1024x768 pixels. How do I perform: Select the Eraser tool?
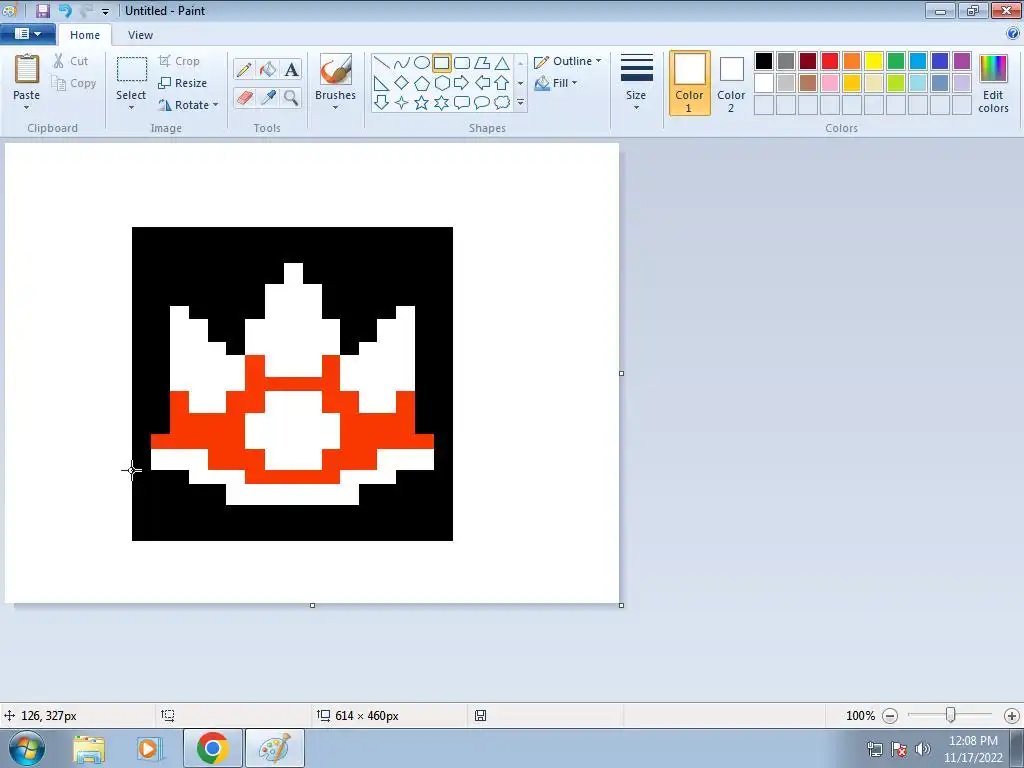coord(244,97)
